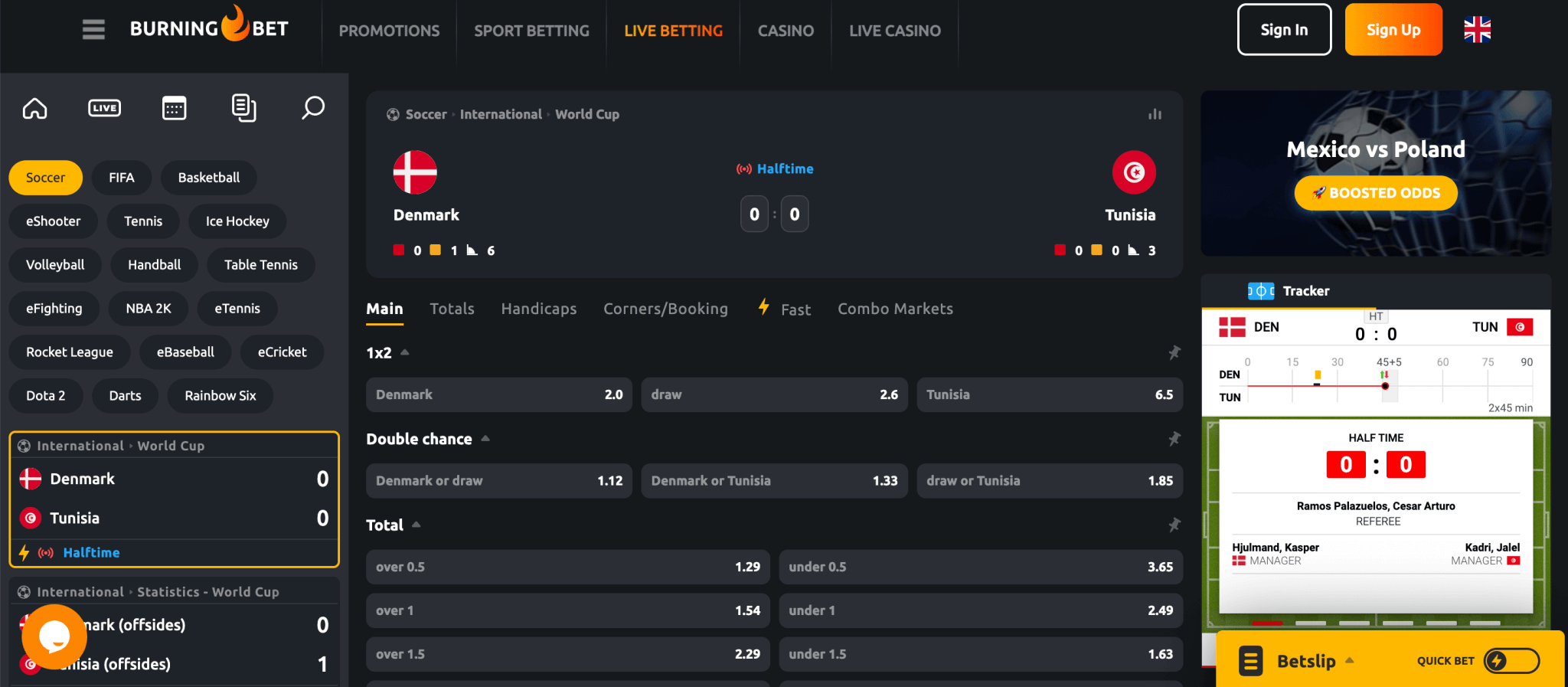
Task: Switch to the Main markets tab
Action: [384, 309]
